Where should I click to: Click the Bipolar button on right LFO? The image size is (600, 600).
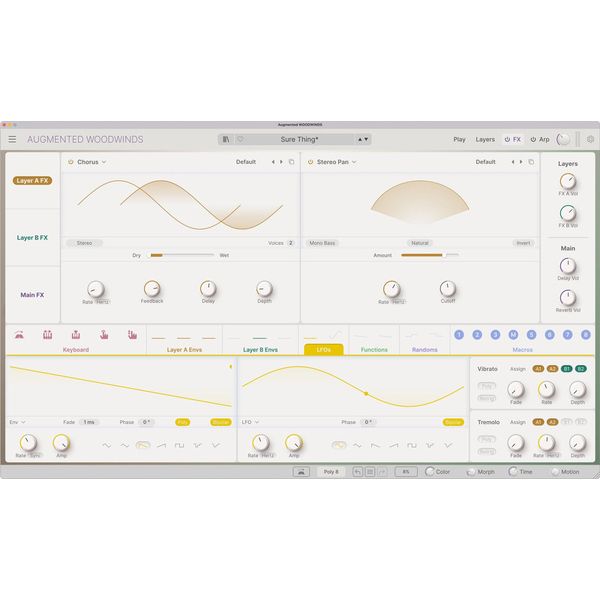pos(453,422)
